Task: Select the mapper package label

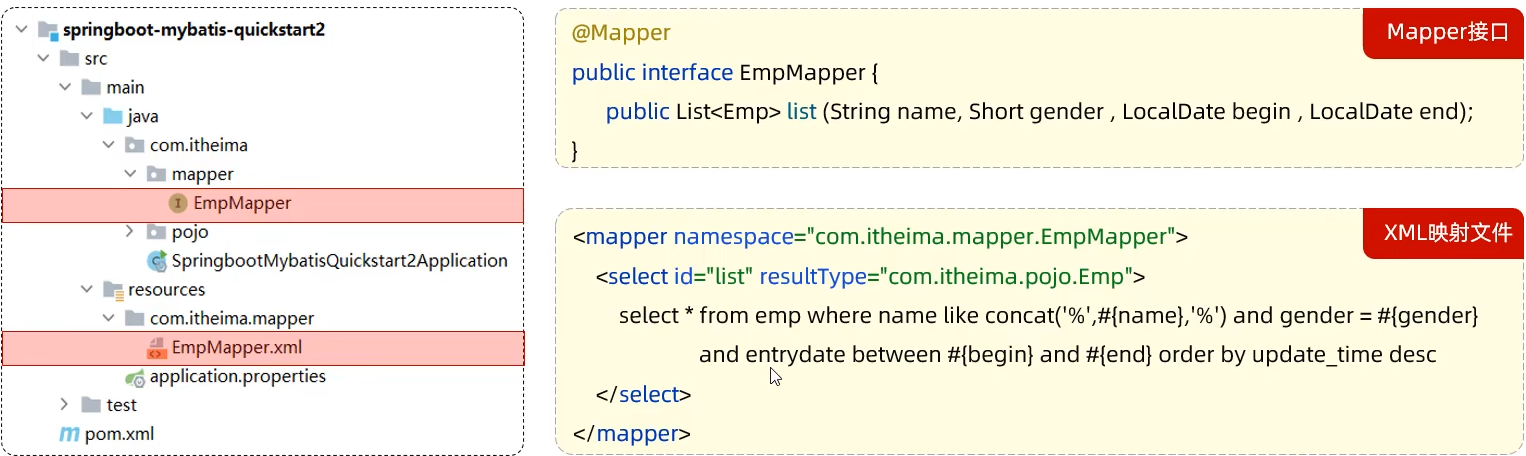Action: click(202, 175)
